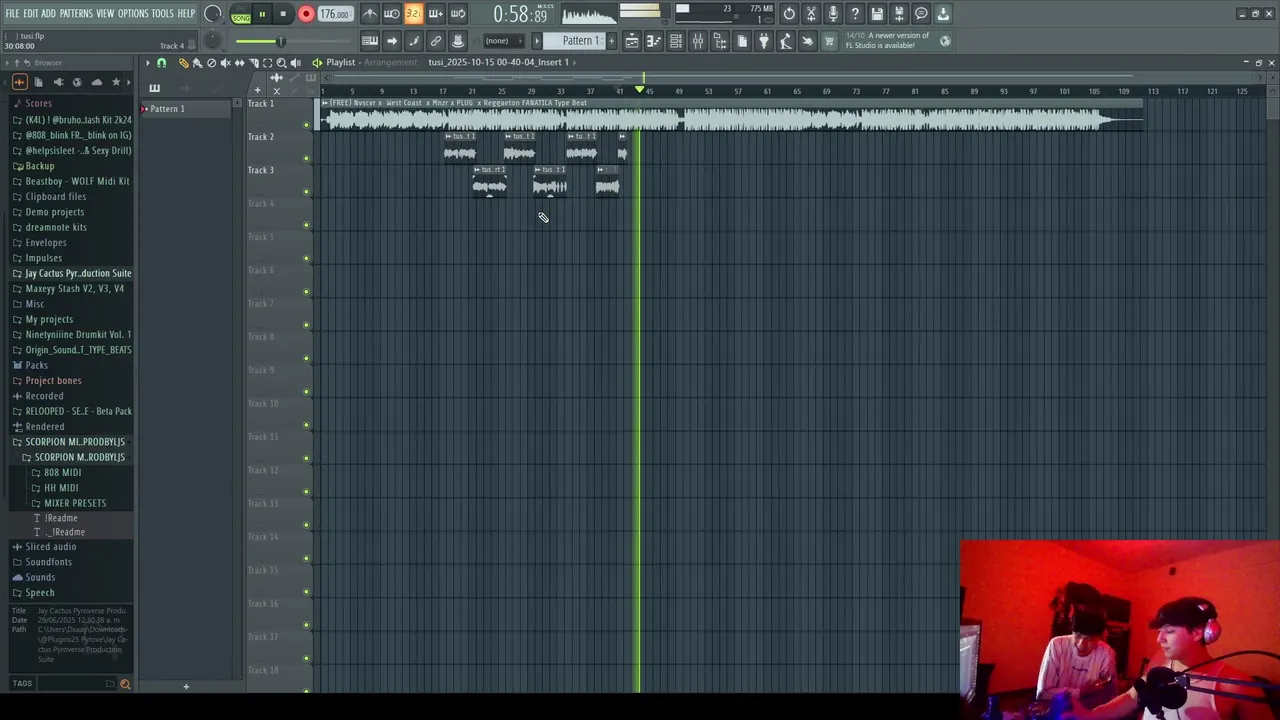This screenshot has width=1280, height=720.
Task: Toggle the playlist magnet snap icon
Action: click(x=161, y=62)
